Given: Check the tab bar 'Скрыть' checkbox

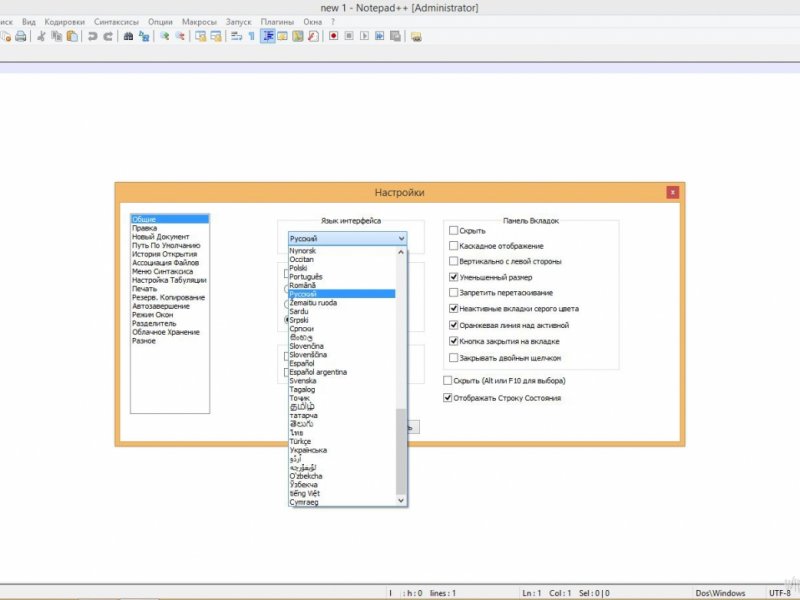Looking at the screenshot, I should tap(453, 231).
